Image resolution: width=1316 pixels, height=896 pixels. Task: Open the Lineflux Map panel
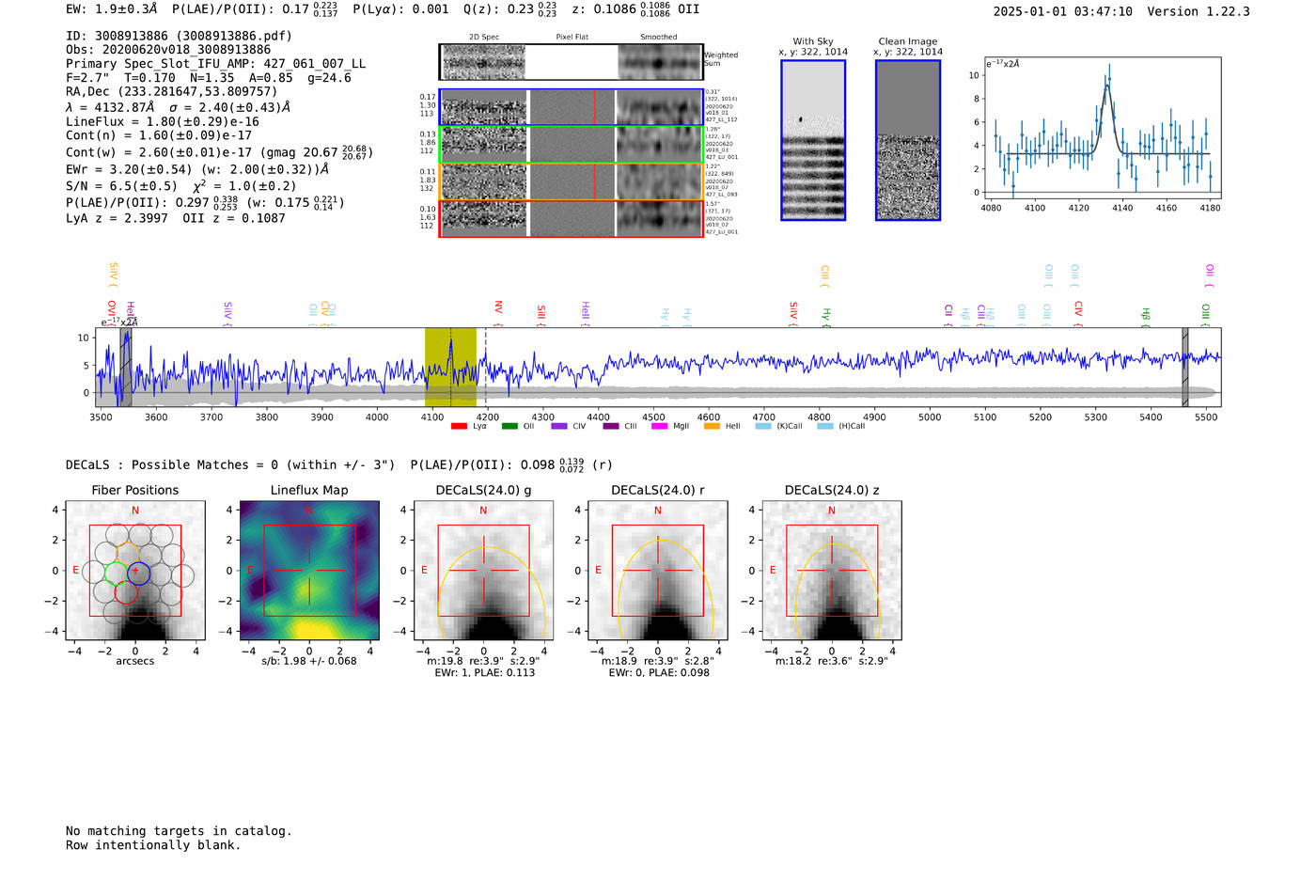click(x=309, y=571)
